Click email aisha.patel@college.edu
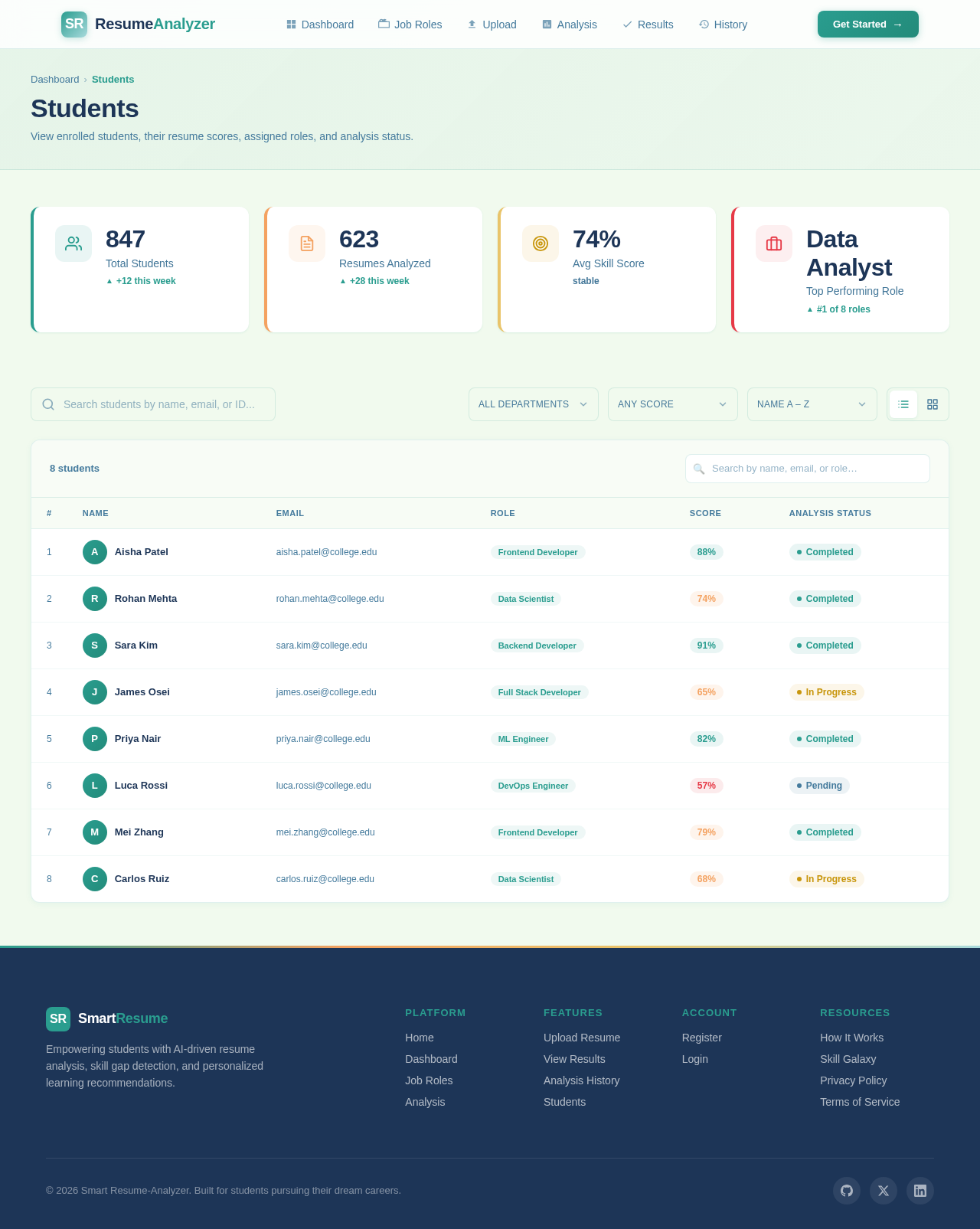The height and width of the screenshot is (1229, 980). 327,552
